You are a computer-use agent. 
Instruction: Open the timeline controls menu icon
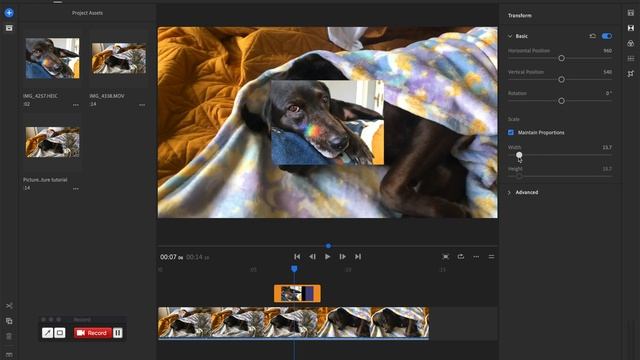(x=491, y=257)
